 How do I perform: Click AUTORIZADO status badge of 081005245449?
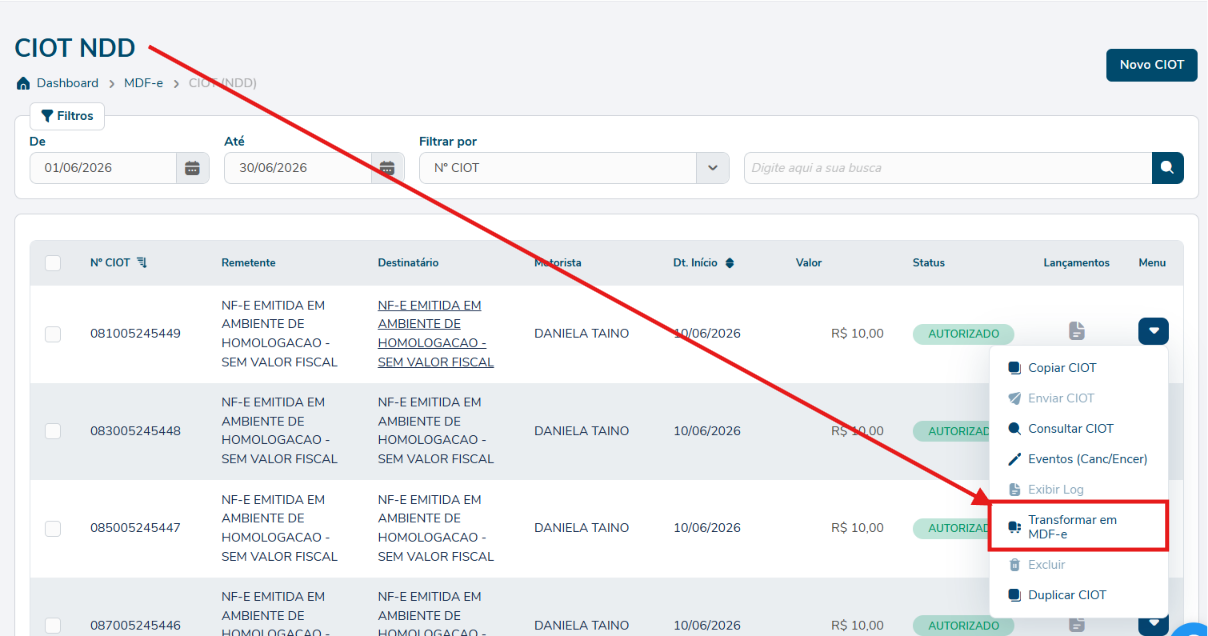click(963, 334)
